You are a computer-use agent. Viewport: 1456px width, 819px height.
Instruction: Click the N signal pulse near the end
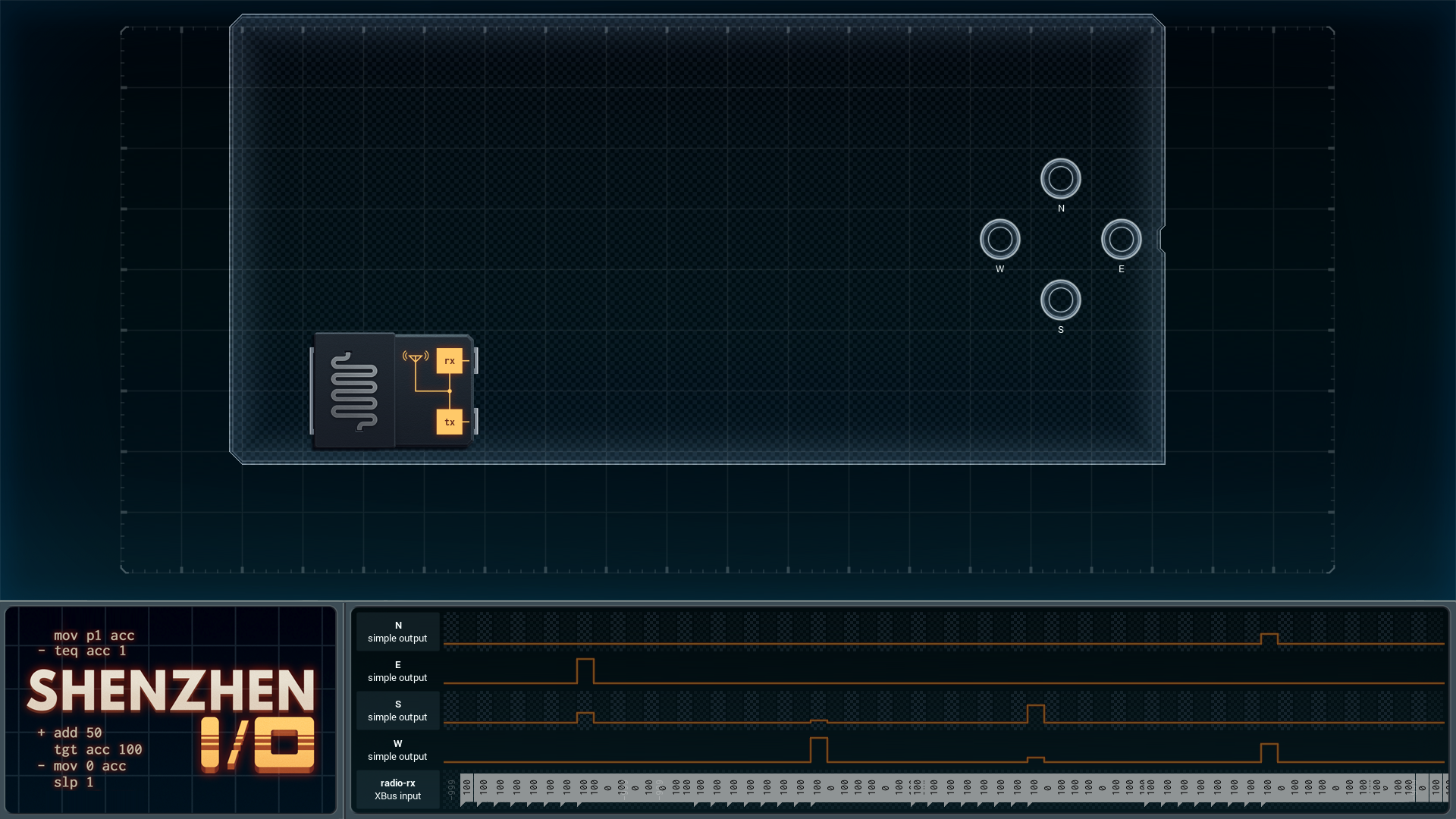point(1269,639)
